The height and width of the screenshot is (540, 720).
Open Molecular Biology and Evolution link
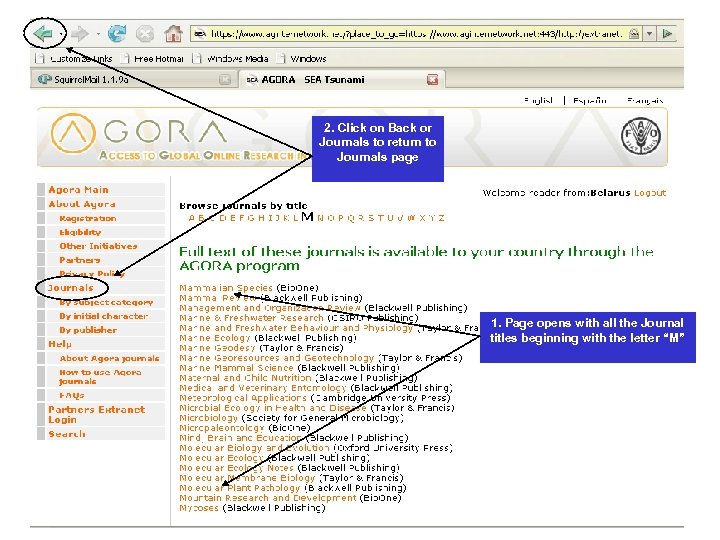tap(254, 448)
